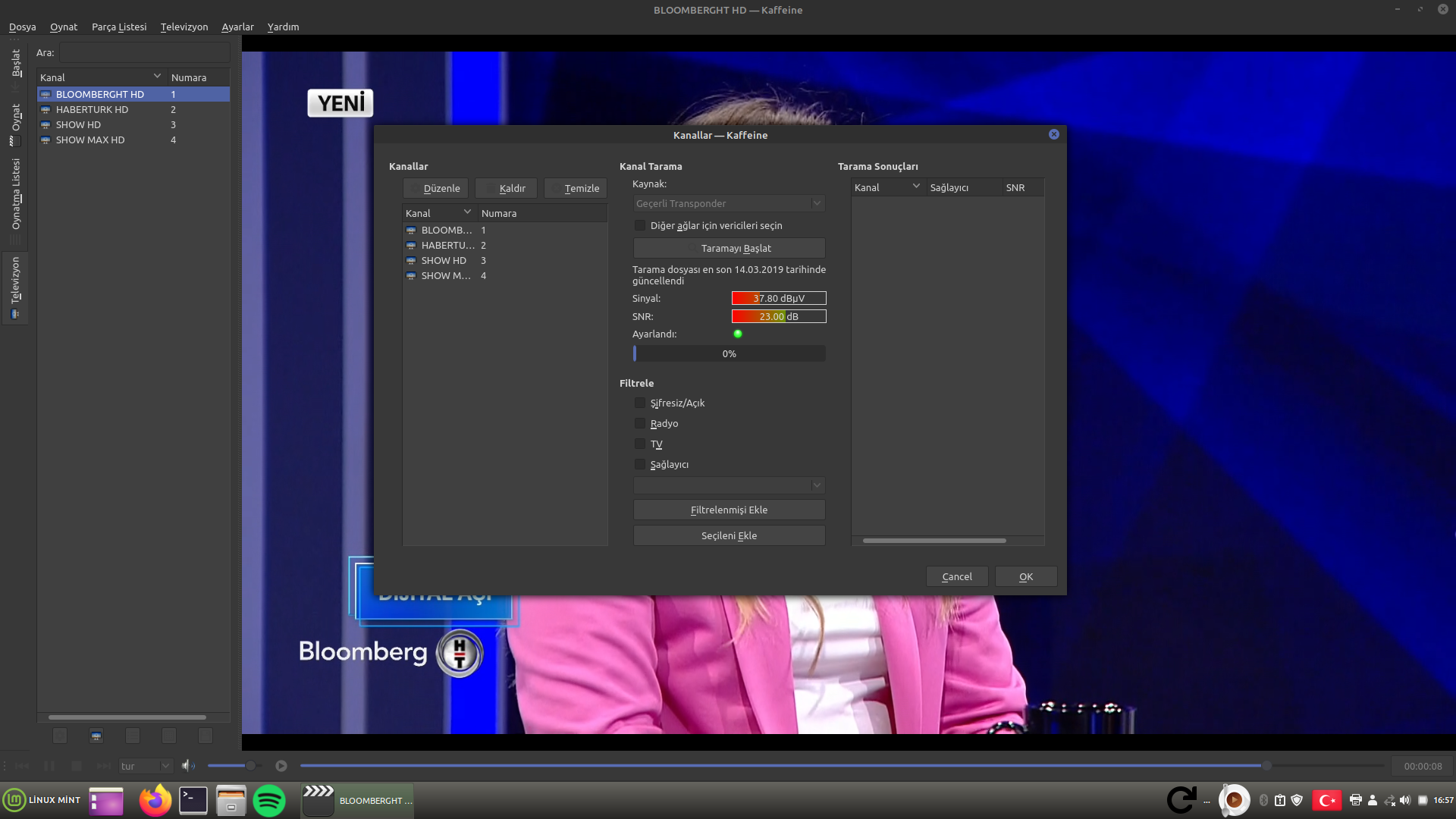The height and width of the screenshot is (819, 1456).
Task: Click the TV screen icon below the channel list
Action: click(x=96, y=736)
